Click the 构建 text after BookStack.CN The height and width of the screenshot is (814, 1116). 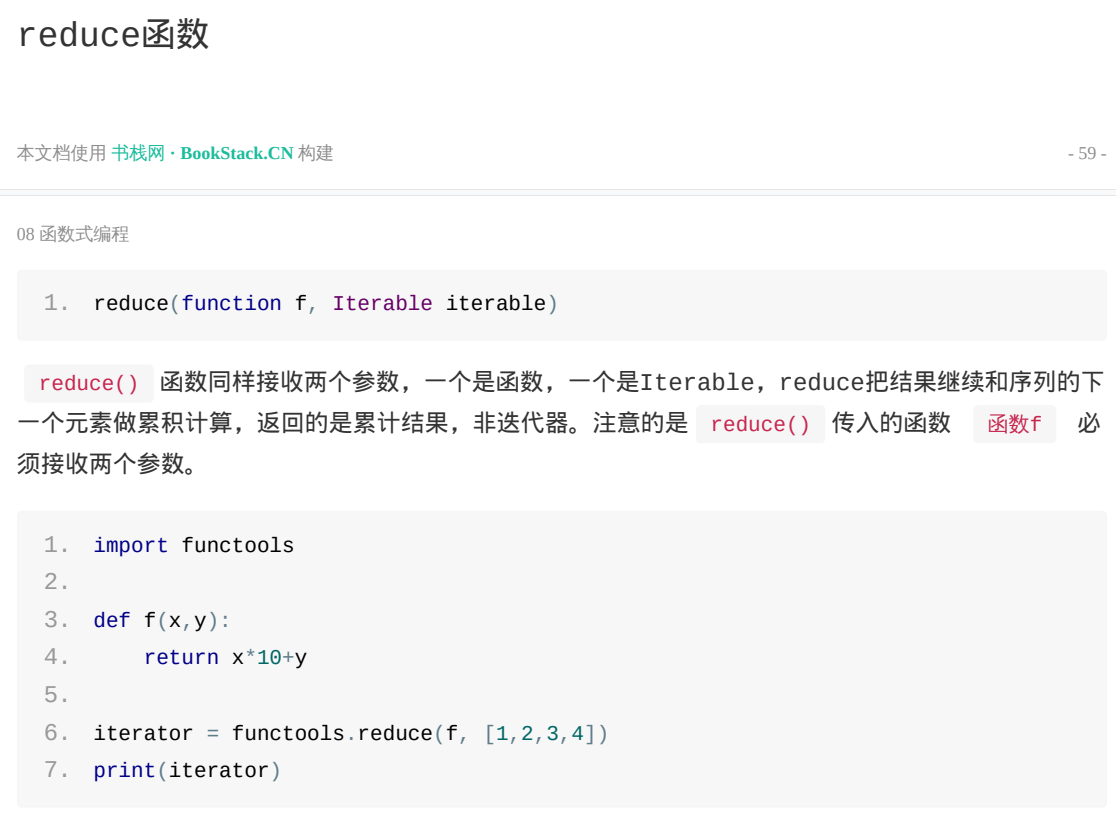(315, 153)
